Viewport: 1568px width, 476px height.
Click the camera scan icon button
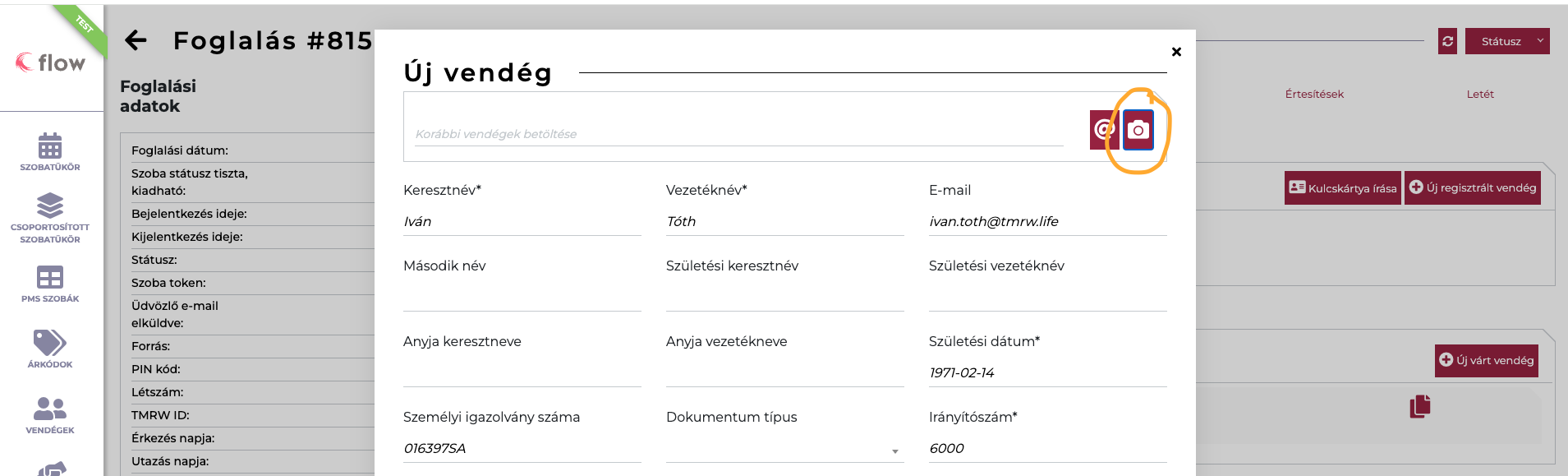1138,130
